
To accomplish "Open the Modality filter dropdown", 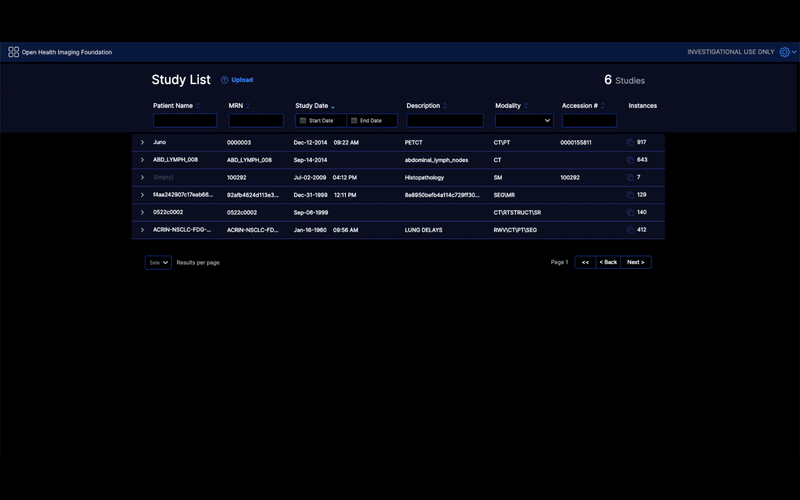I will coord(524,120).
